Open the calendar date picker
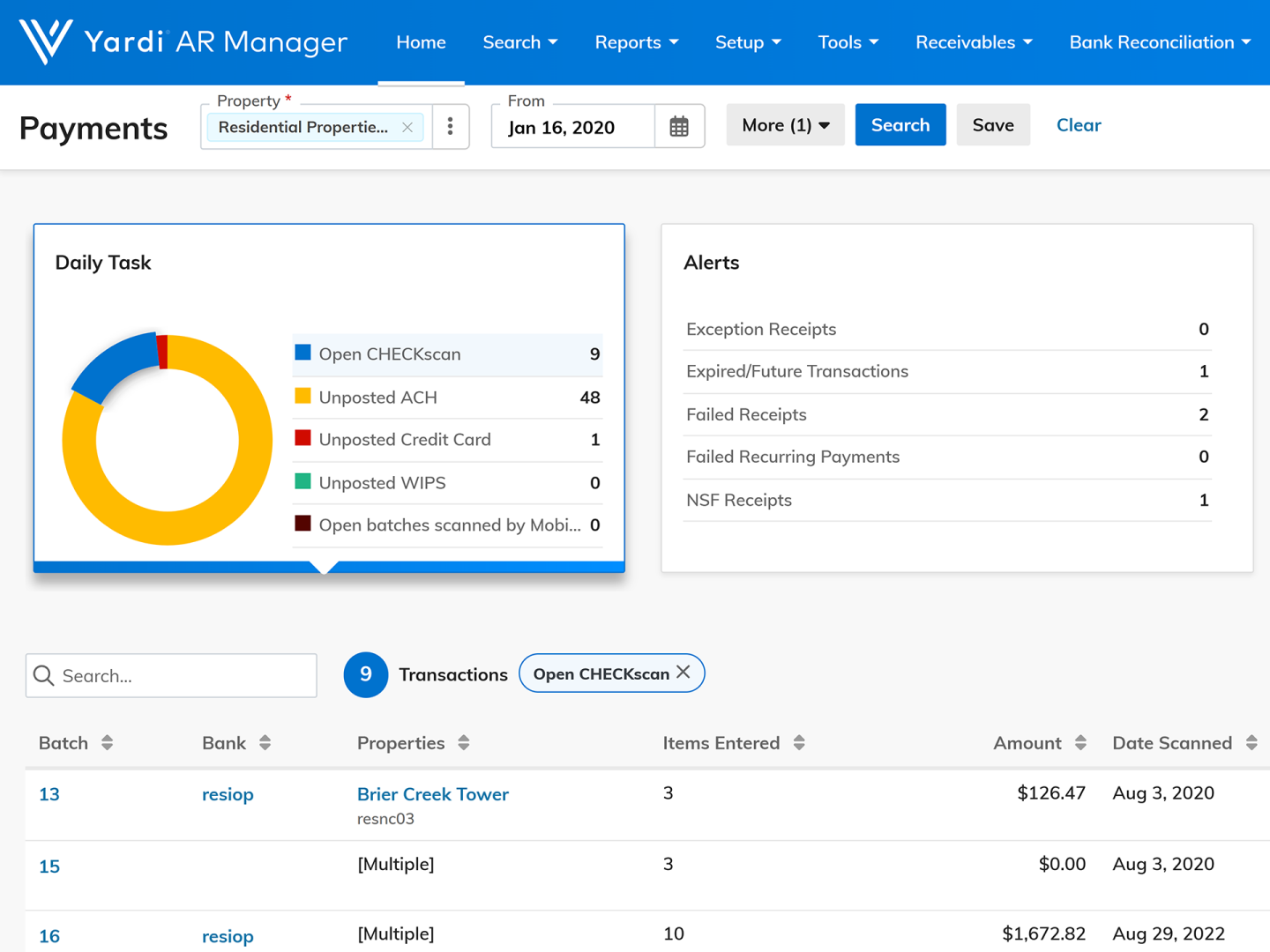 [x=678, y=127]
